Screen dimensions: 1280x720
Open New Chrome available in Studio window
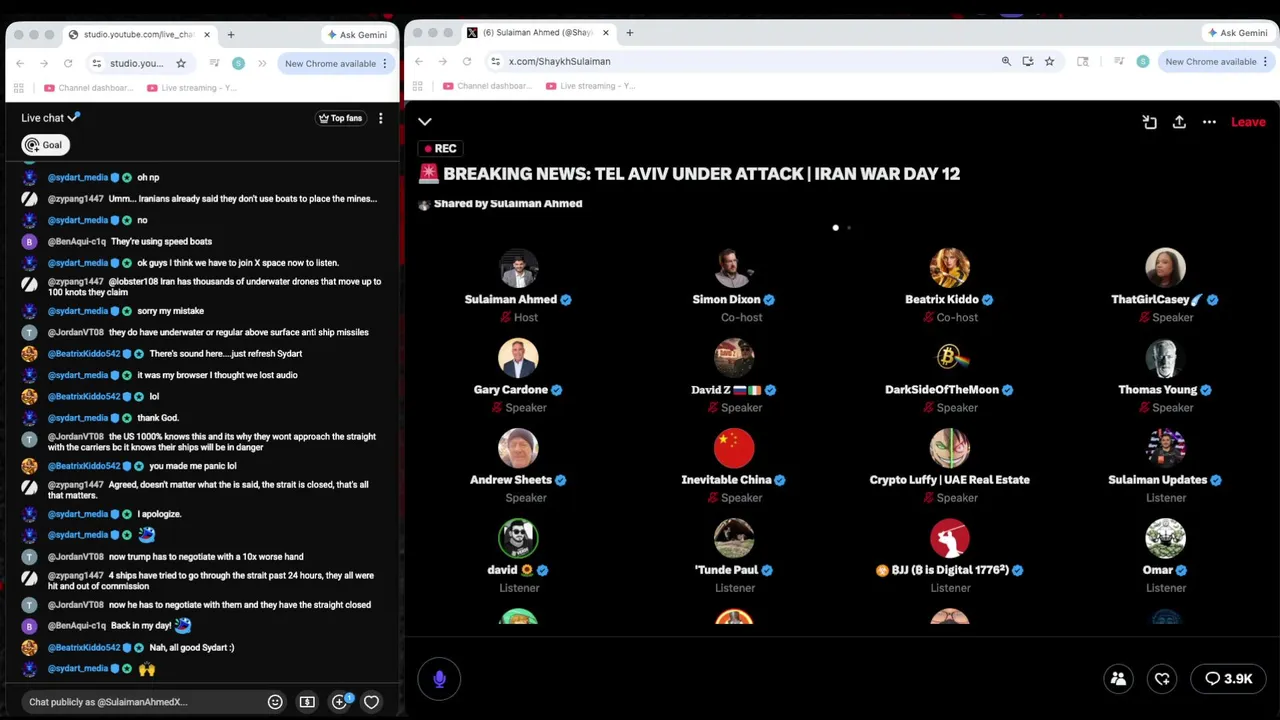pos(336,63)
